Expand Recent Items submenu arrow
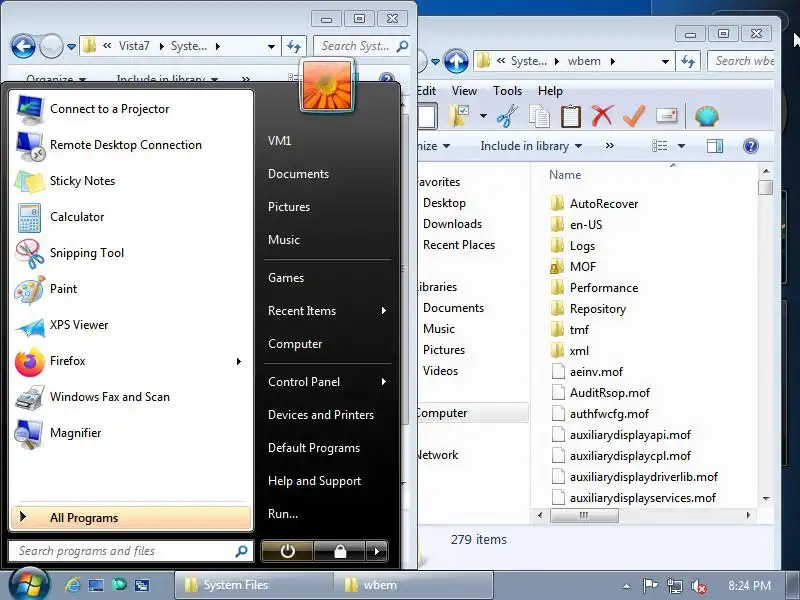 click(x=384, y=311)
